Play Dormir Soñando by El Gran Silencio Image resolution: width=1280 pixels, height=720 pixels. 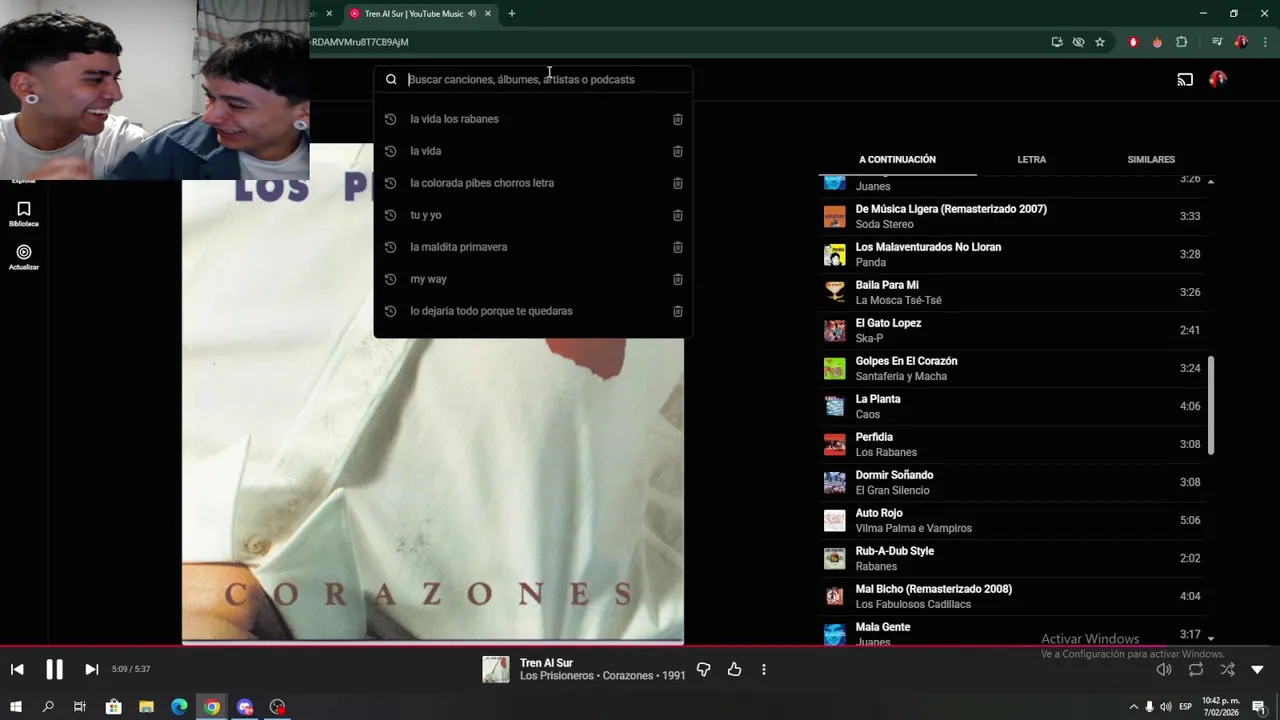[x=1012, y=482]
